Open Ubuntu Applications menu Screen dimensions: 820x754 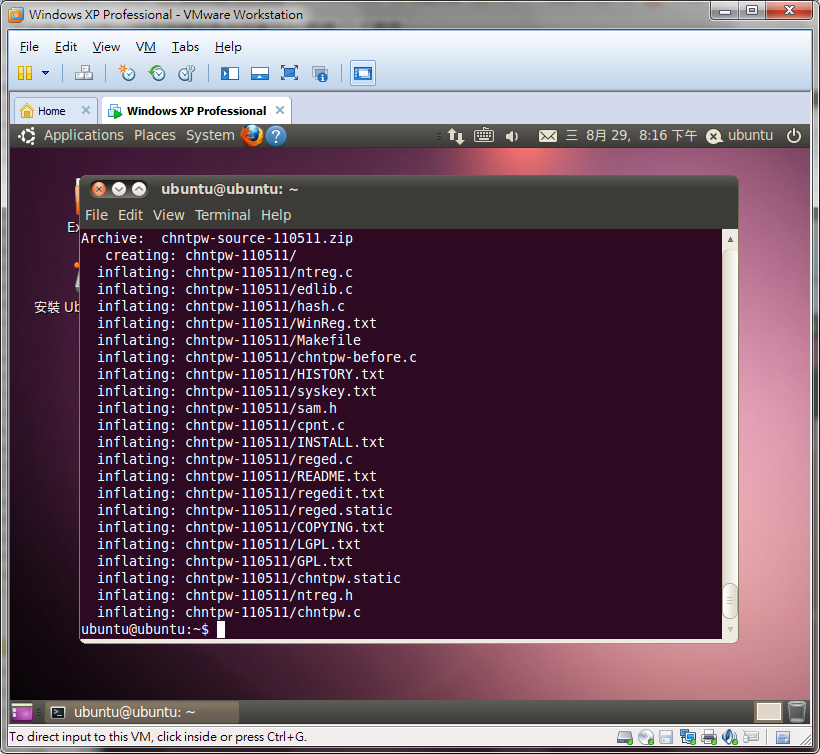pyautogui.click(x=84, y=135)
